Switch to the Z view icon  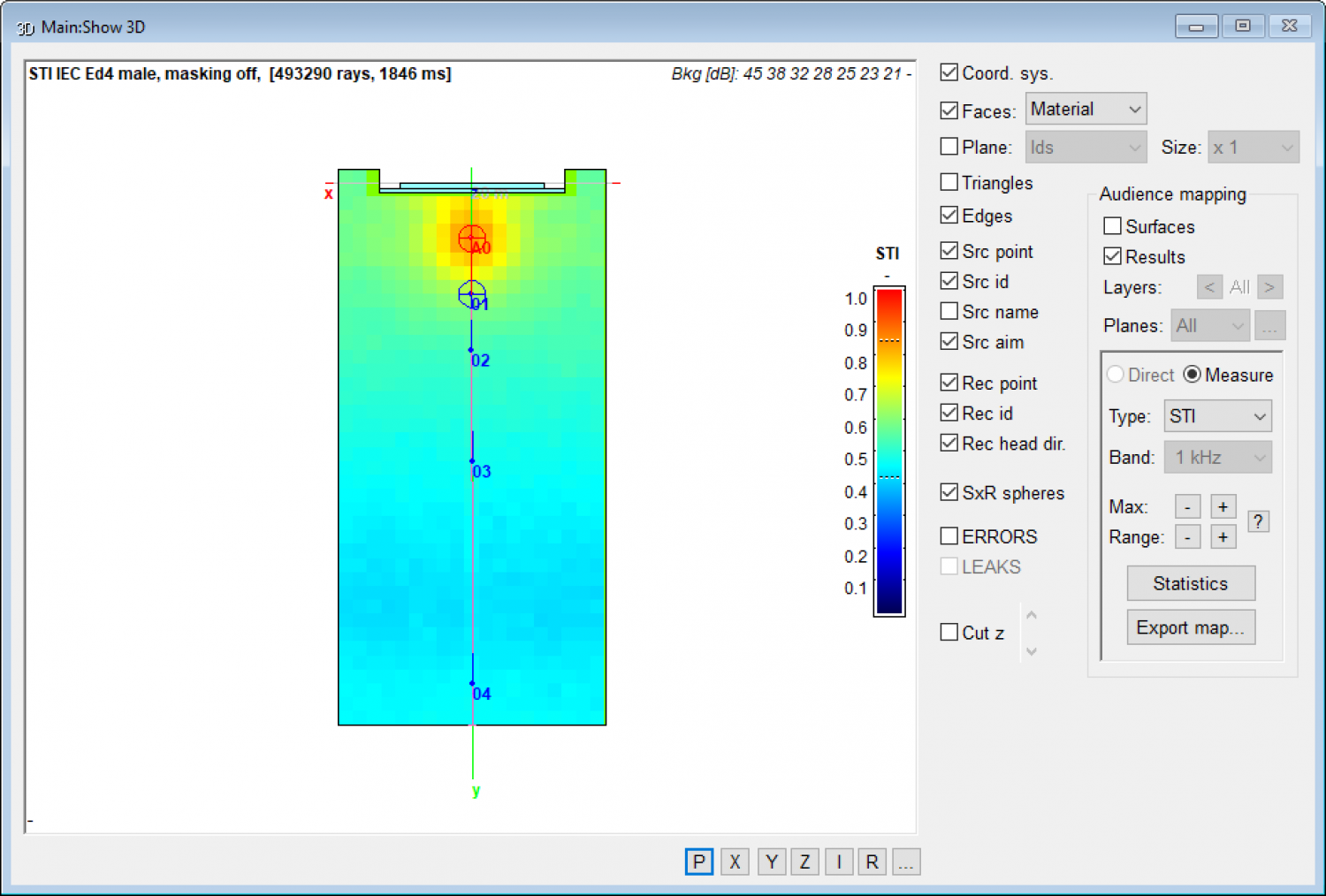pyautogui.click(x=804, y=862)
